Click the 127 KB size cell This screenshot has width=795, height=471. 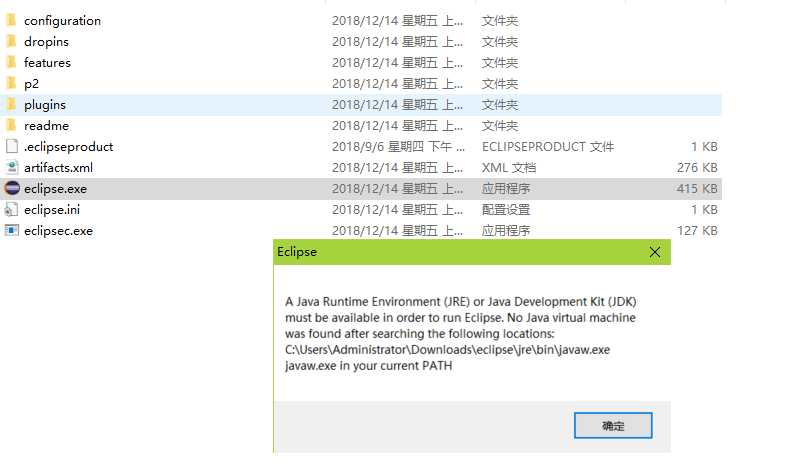pos(697,231)
